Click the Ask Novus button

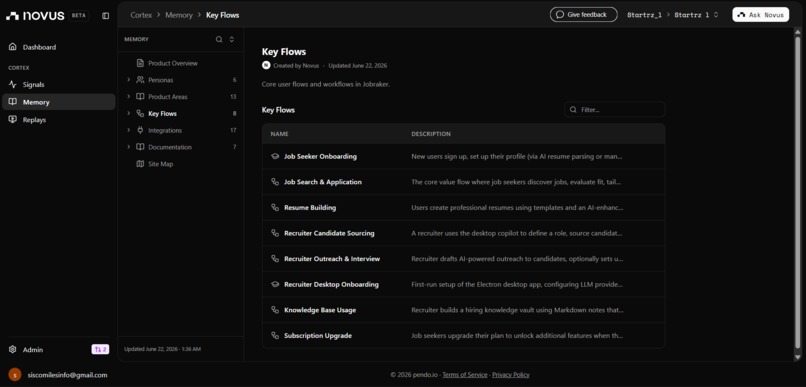(761, 14)
